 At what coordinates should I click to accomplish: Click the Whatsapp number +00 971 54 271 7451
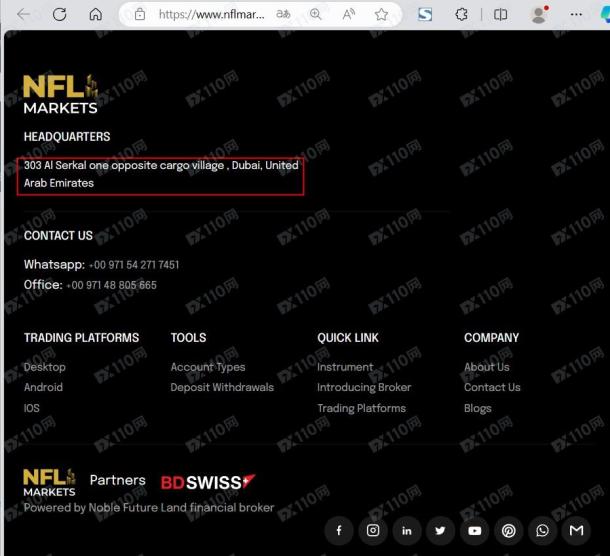pos(134,265)
